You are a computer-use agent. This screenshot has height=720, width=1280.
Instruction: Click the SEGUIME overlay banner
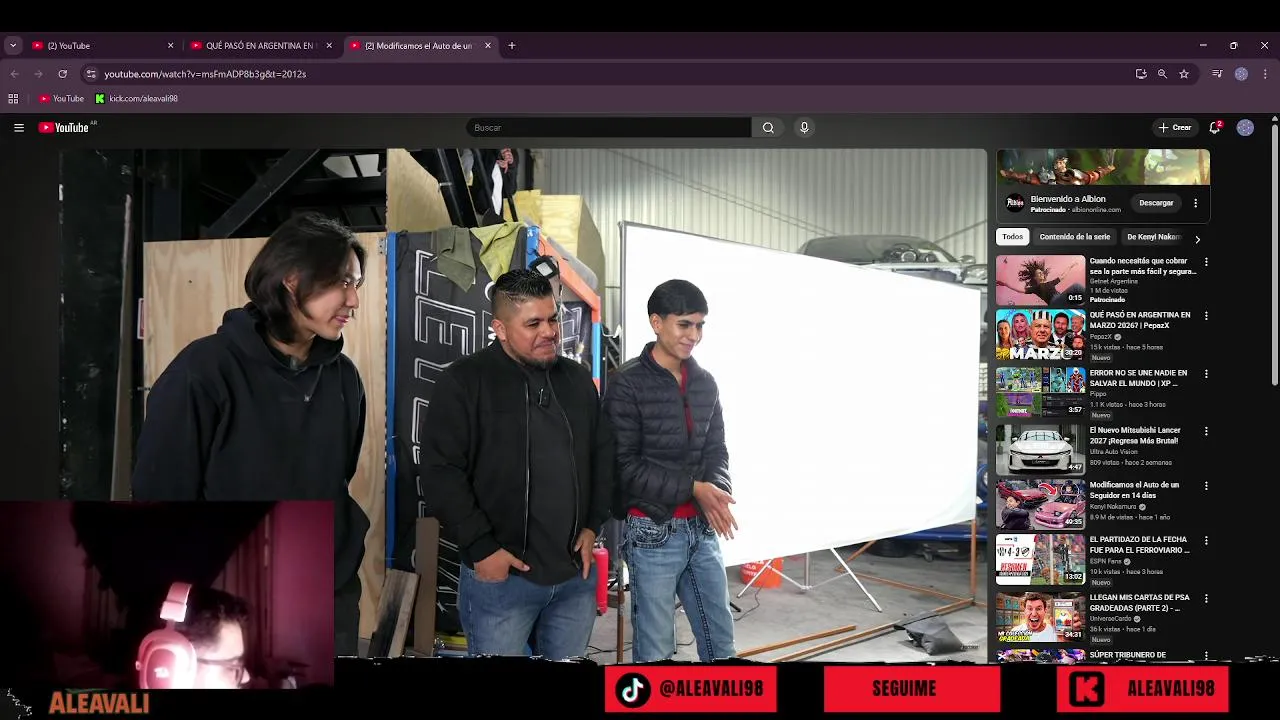pos(912,689)
